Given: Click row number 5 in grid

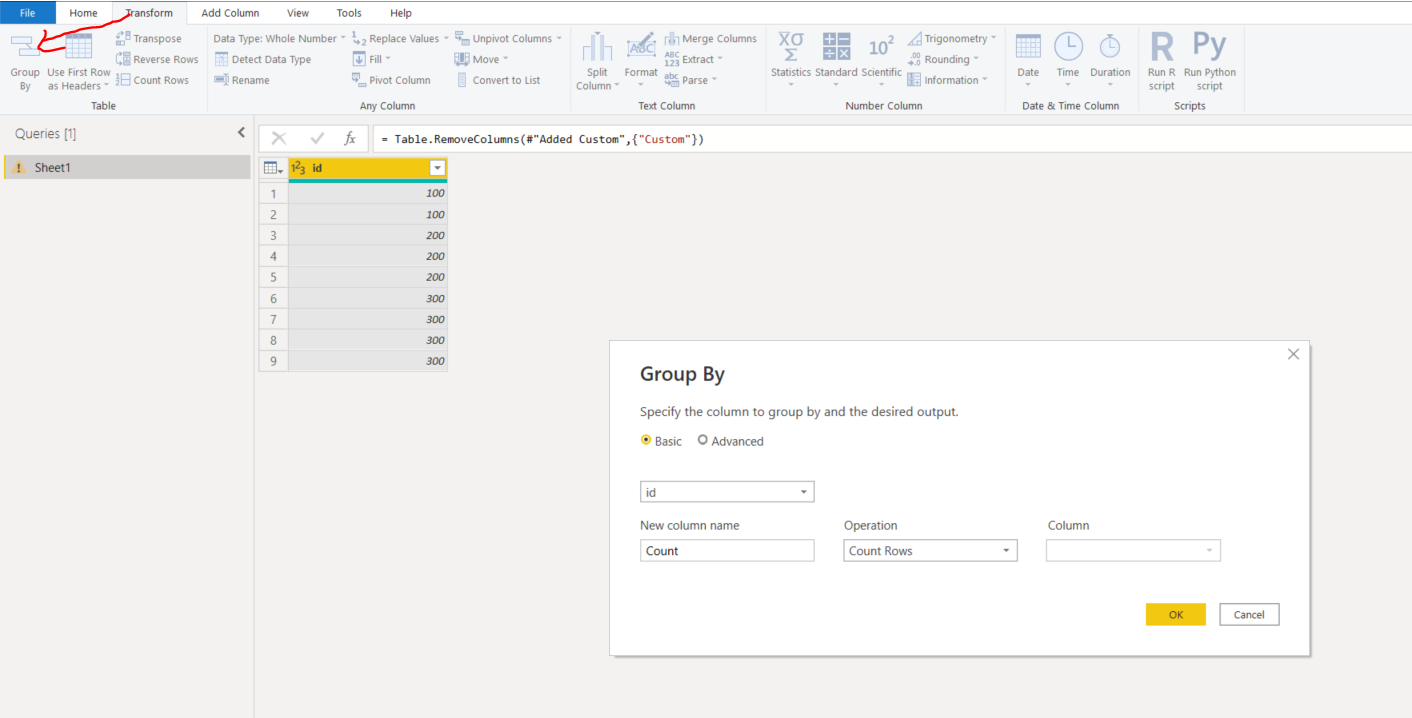Looking at the screenshot, I should (273, 277).
